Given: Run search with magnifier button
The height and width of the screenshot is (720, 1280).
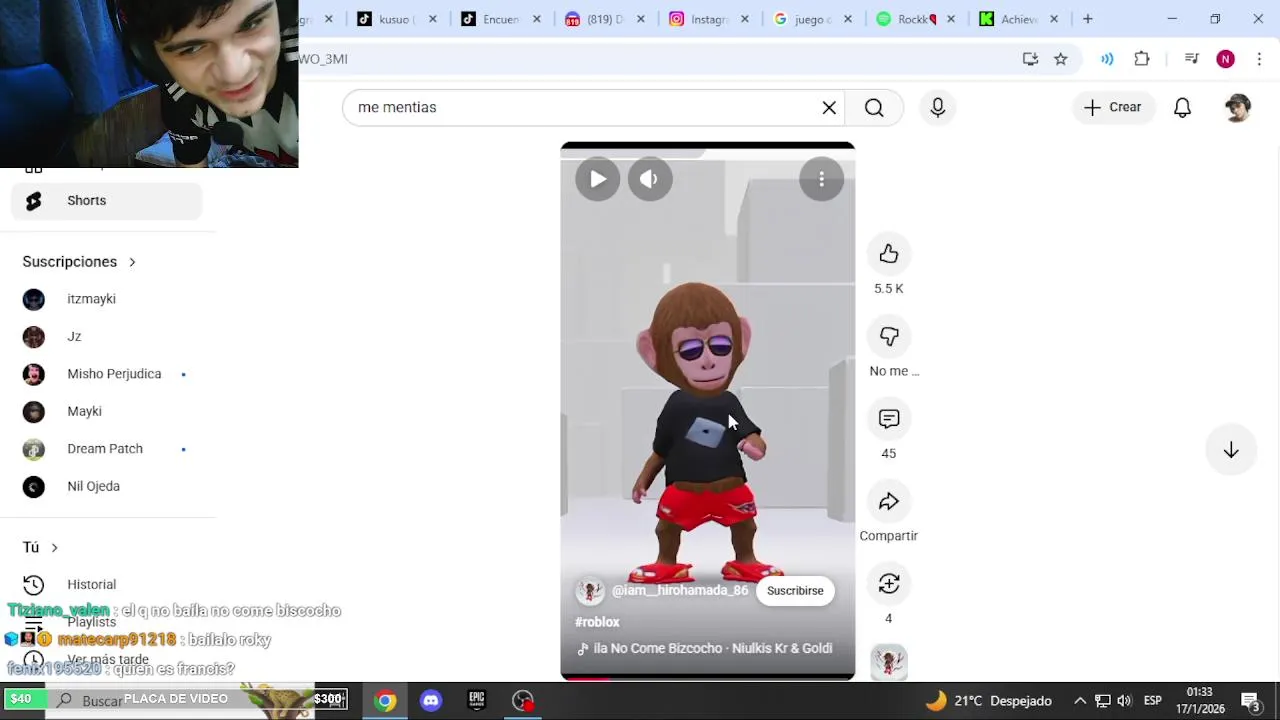Looking at the screenshot, I should 874,107.
